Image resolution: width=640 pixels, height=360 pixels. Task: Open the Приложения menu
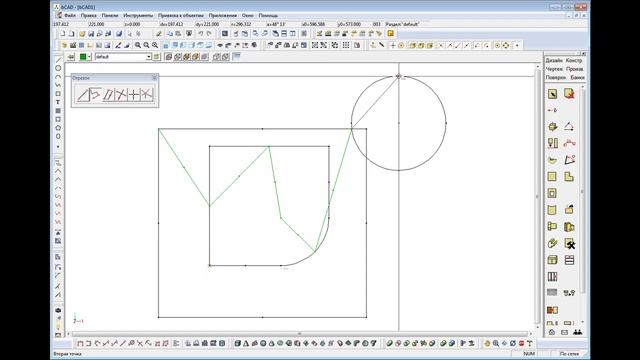click(x=222, y=15)
